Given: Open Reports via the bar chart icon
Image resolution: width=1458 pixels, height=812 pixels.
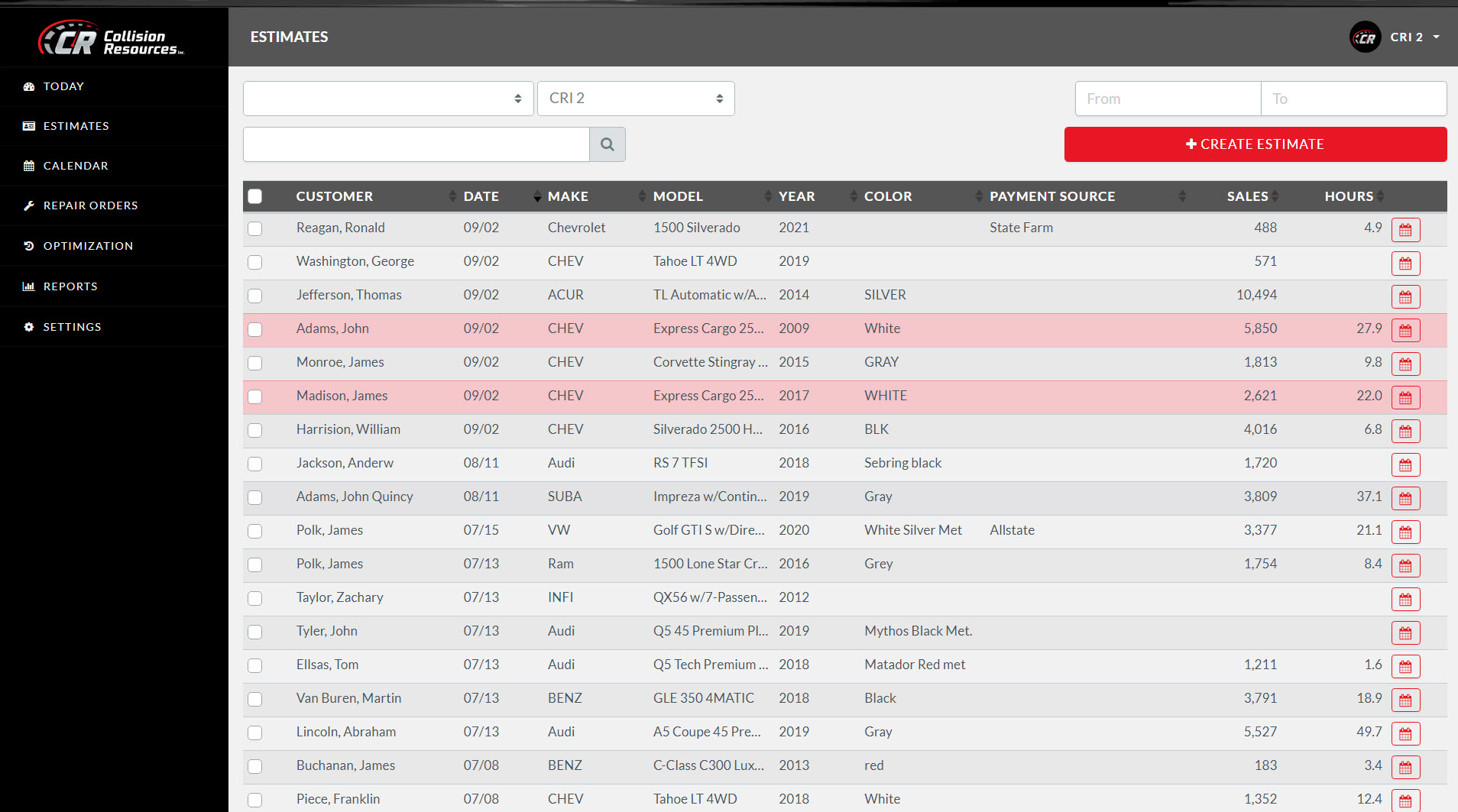Looking at the screenshot, I should [29, 286].
